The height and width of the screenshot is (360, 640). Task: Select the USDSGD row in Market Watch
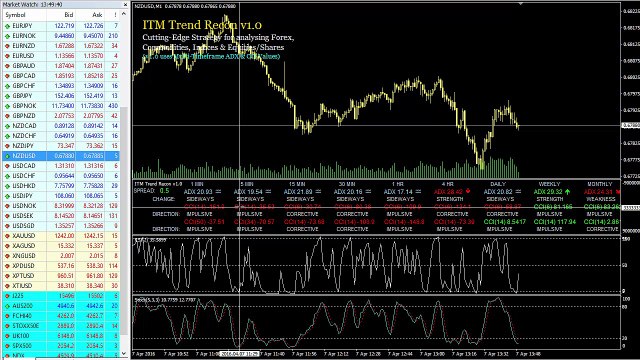[x=61, y=226]
